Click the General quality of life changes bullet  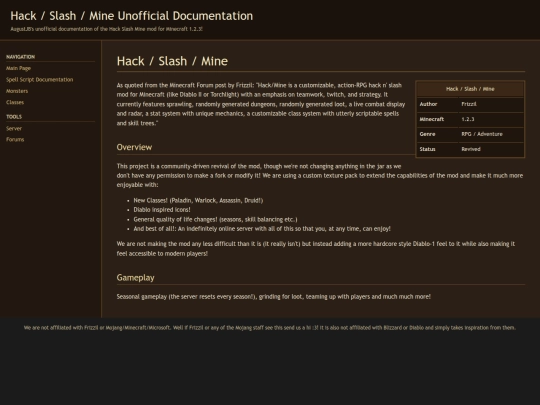(215, 219)
